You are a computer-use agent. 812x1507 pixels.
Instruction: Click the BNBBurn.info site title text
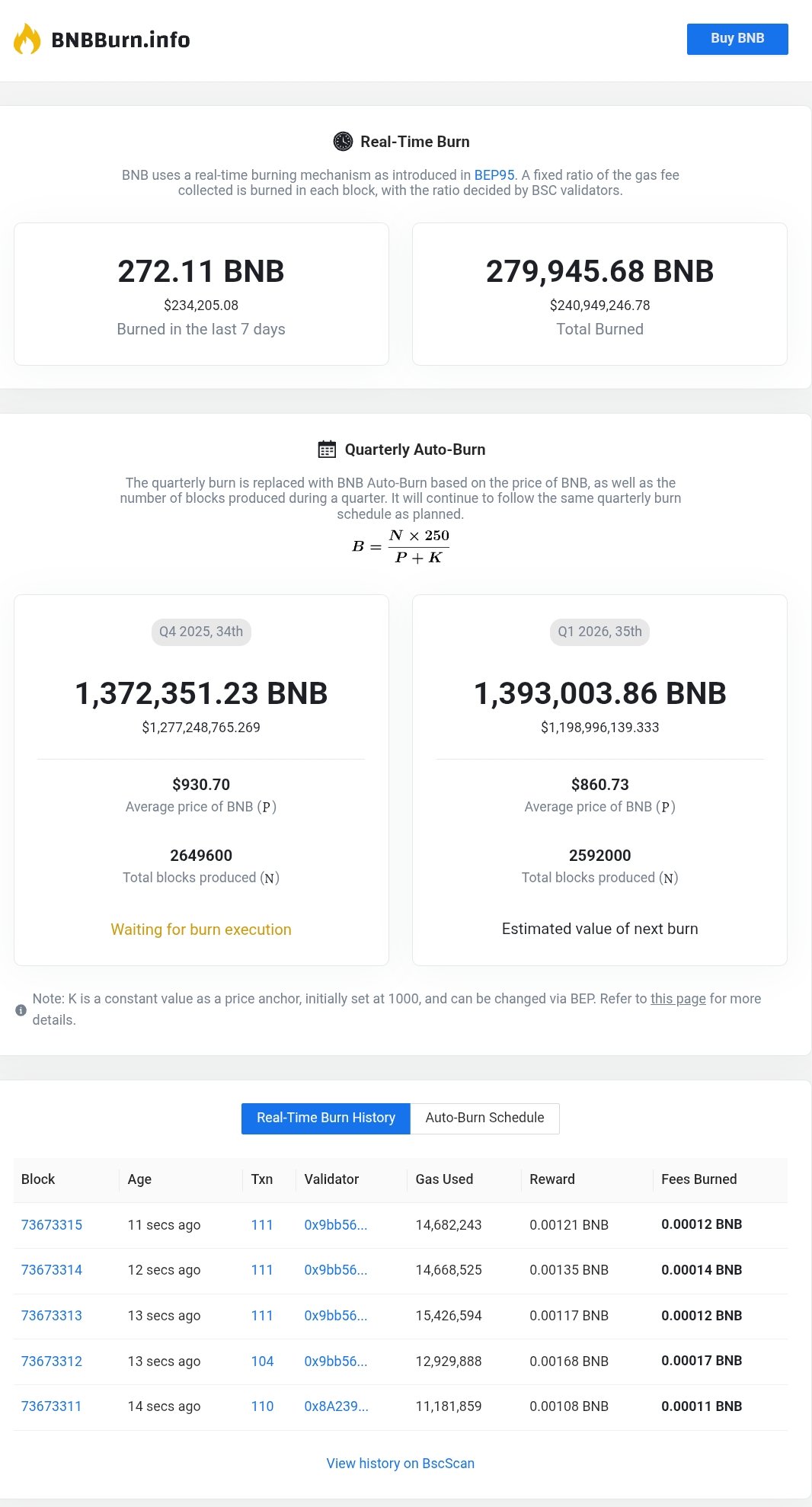(120, 40)
